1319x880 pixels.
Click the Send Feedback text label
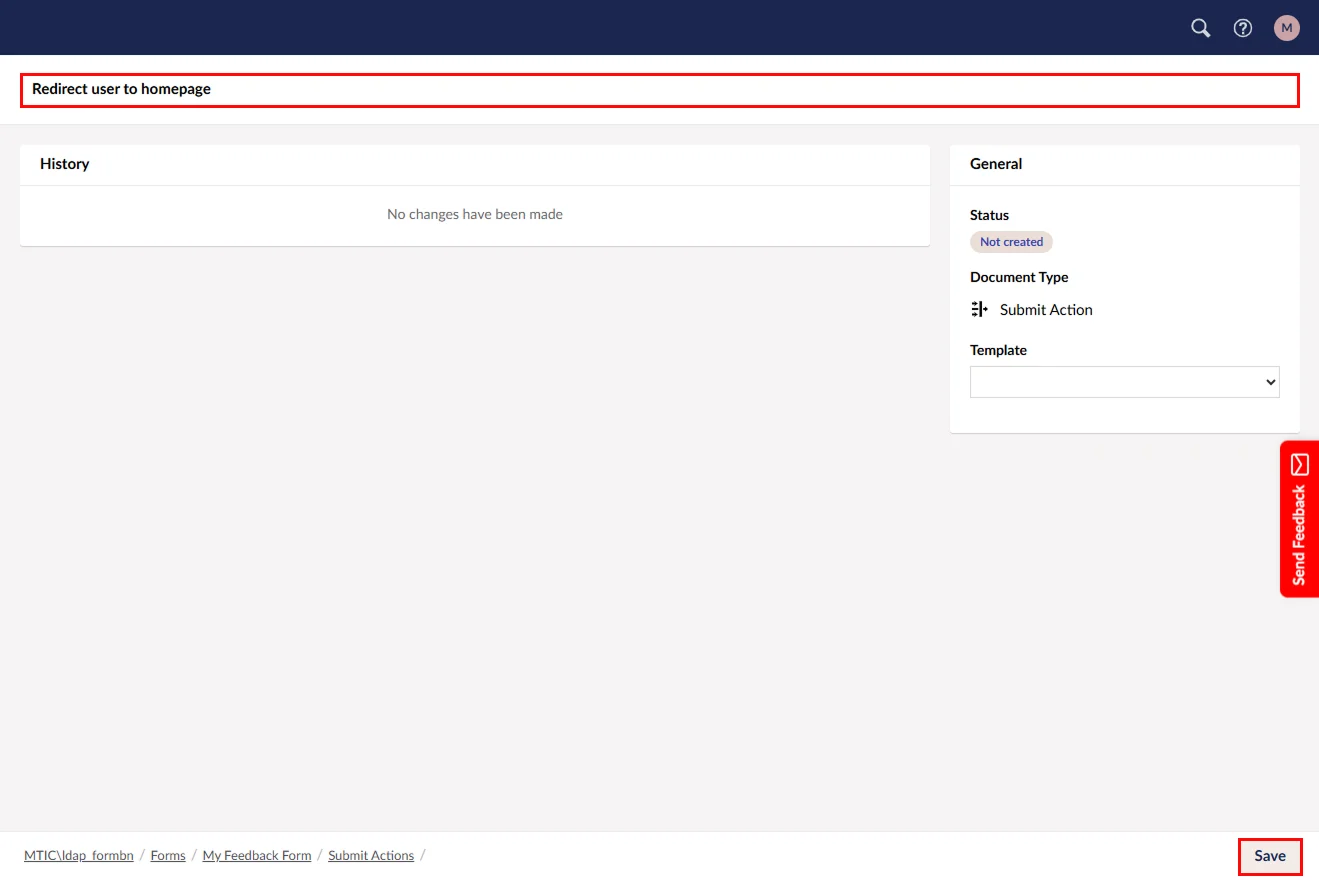(x=1299, y=535)
